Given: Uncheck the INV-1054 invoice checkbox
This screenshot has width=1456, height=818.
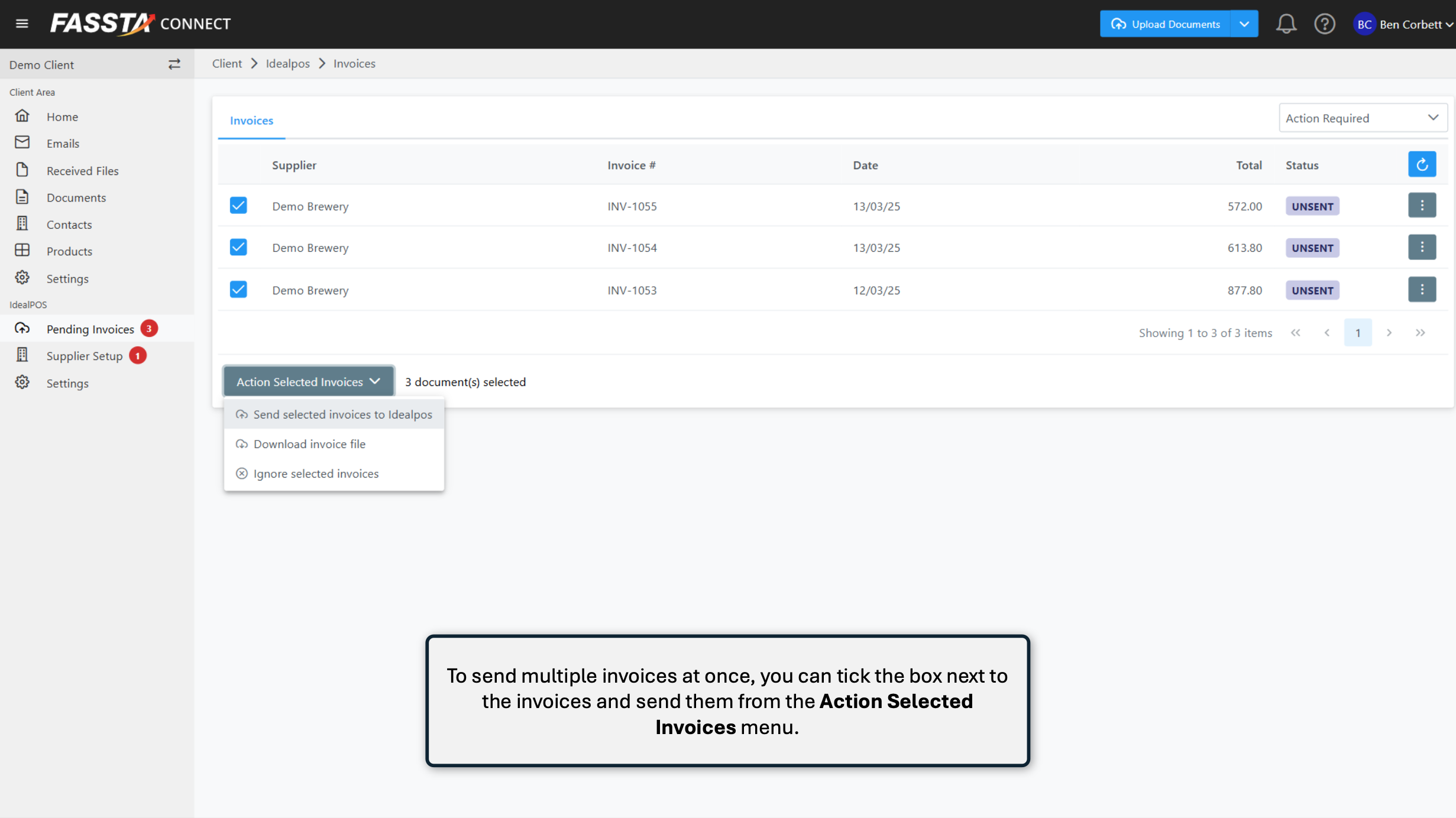Looking at the screenshot, I should (x=238, y=247).
